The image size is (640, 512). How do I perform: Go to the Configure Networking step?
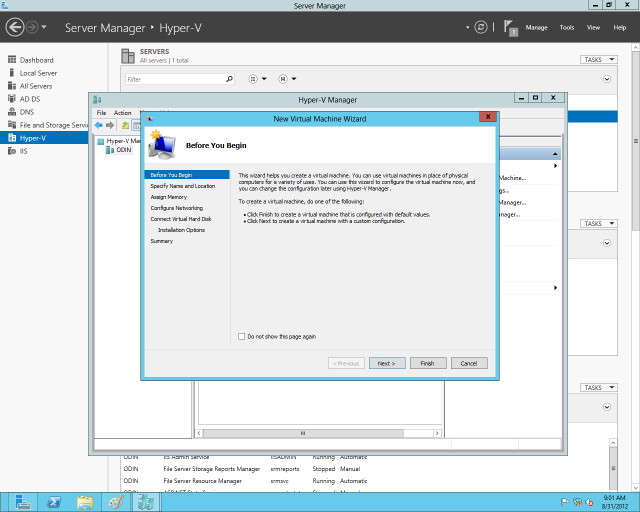point(177,208)
